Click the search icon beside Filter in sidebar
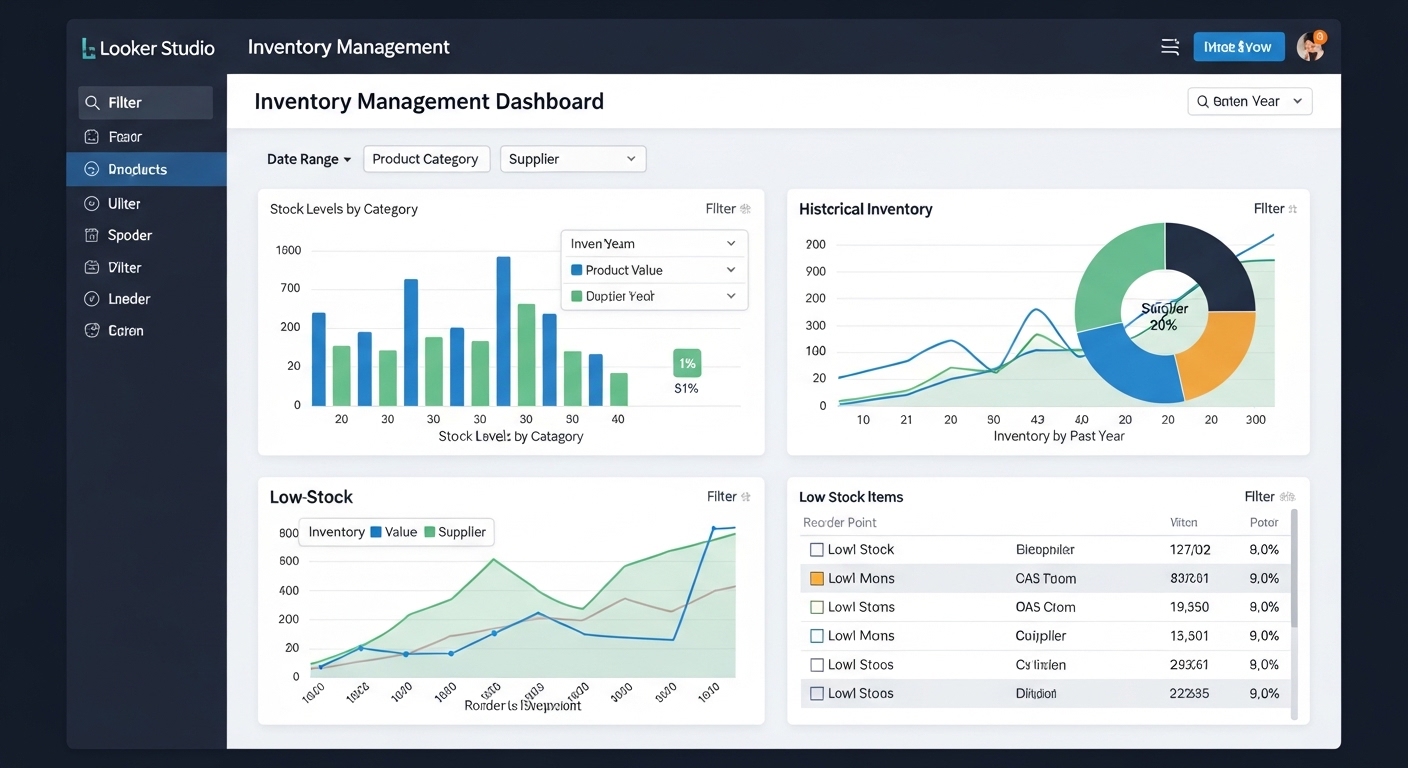1408x768 pixels. pyautogui.click(x=92, y=103)
